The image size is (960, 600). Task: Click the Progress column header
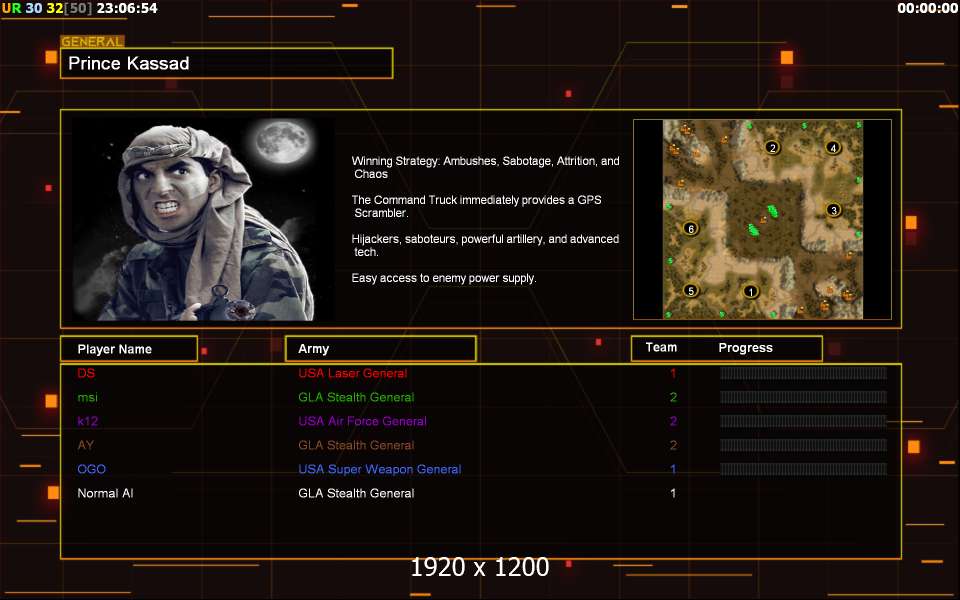coord(745,348)
